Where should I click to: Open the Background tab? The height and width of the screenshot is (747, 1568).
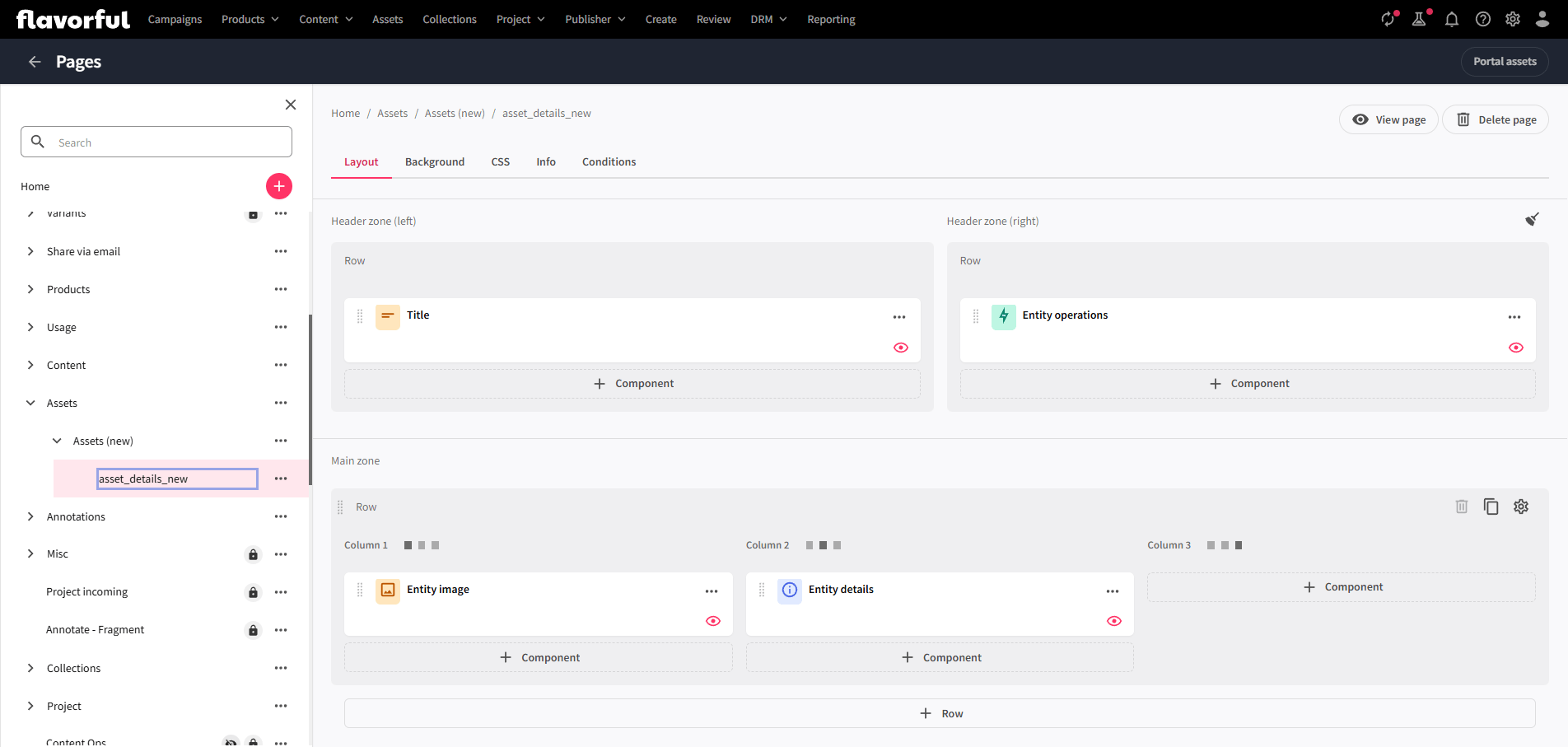434,161
